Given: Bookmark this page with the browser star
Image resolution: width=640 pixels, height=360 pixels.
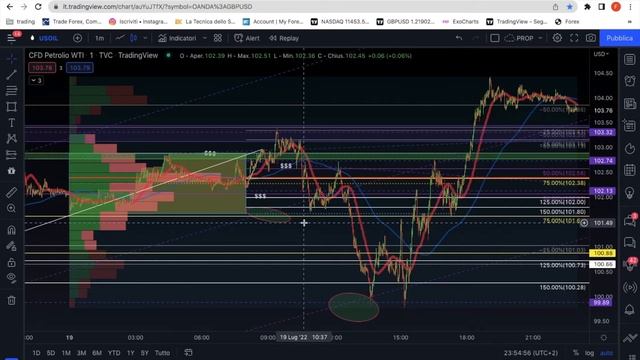Looking at the screenshot, I should pos(569,7).
